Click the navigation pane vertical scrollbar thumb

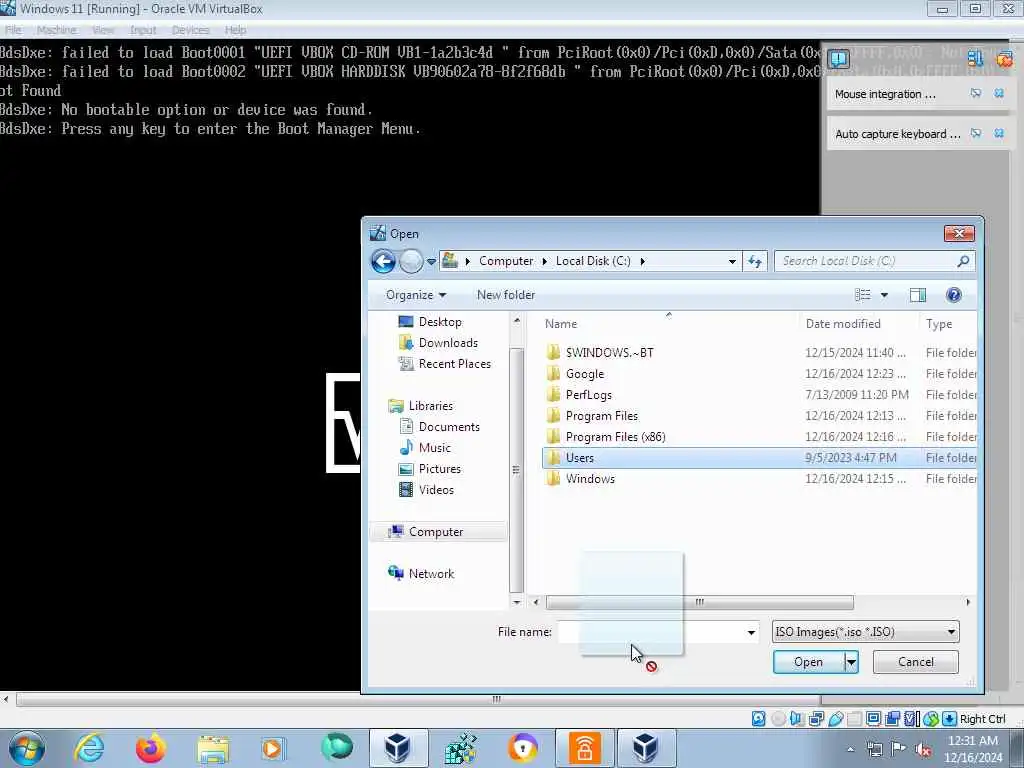click(516, 470)
